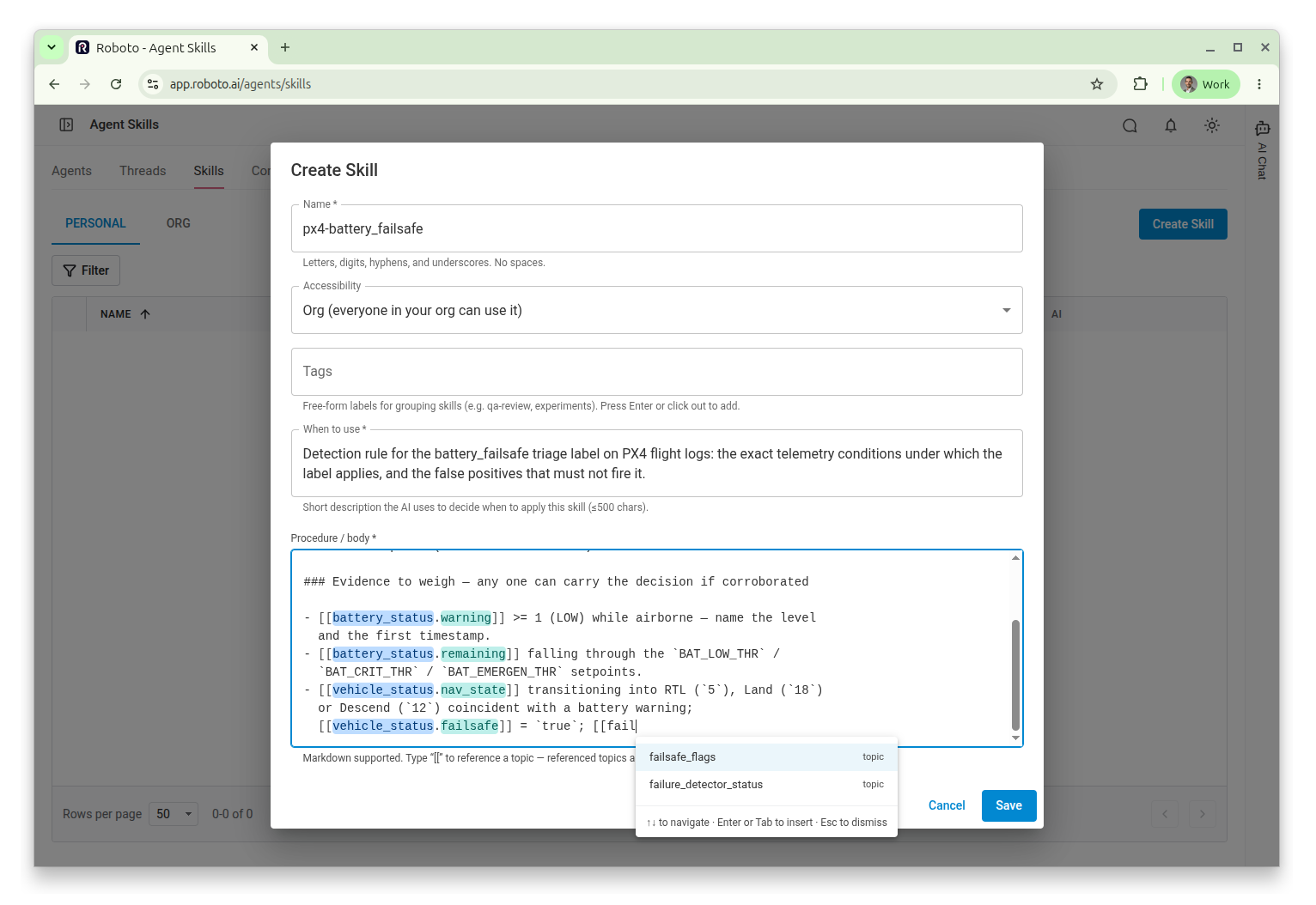Viewport: 1316px width, 905px height.
Task: Click the Work profile button
Action: (1205, 84)
